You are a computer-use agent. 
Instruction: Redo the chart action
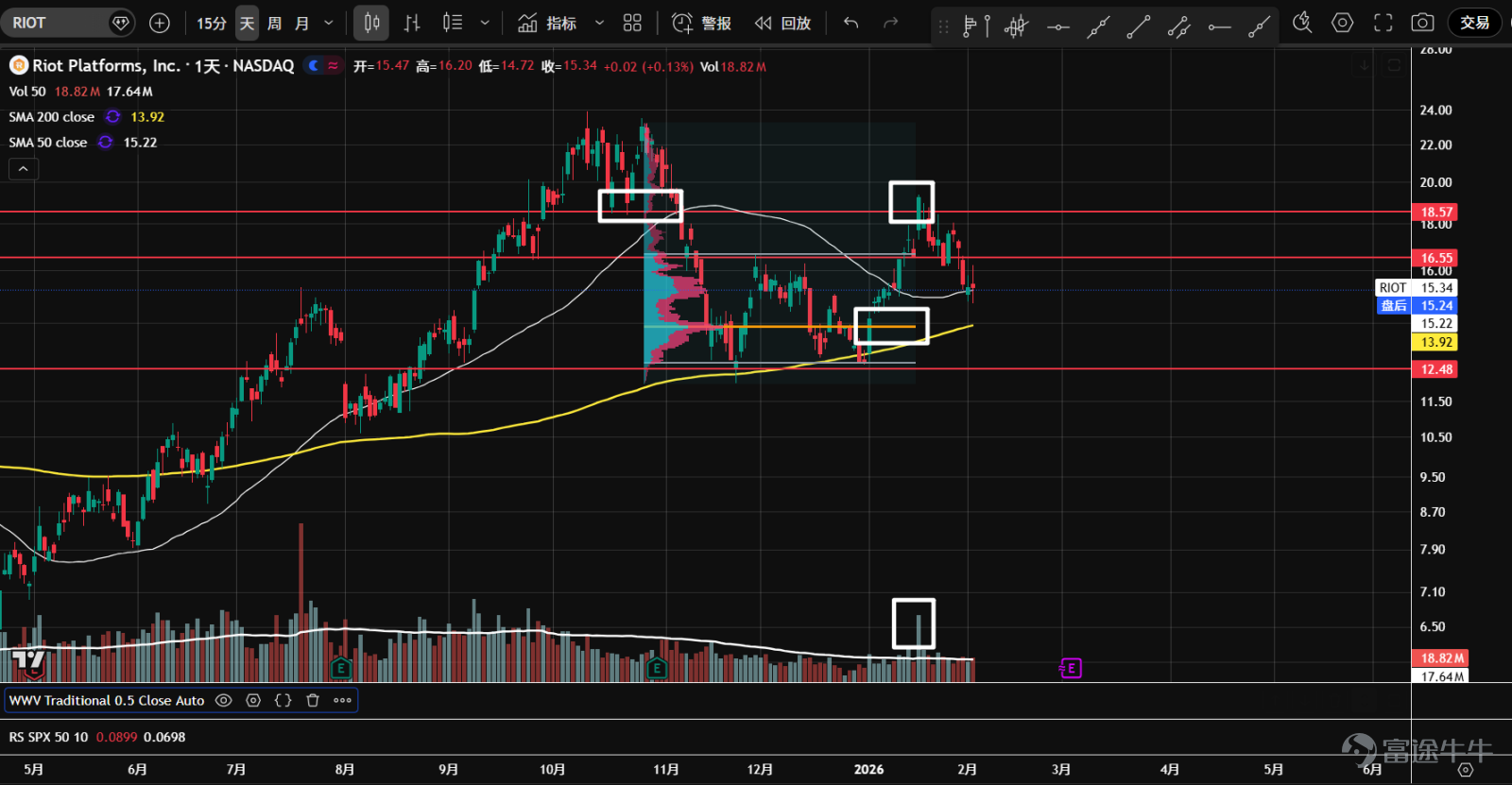pos(890,23)
